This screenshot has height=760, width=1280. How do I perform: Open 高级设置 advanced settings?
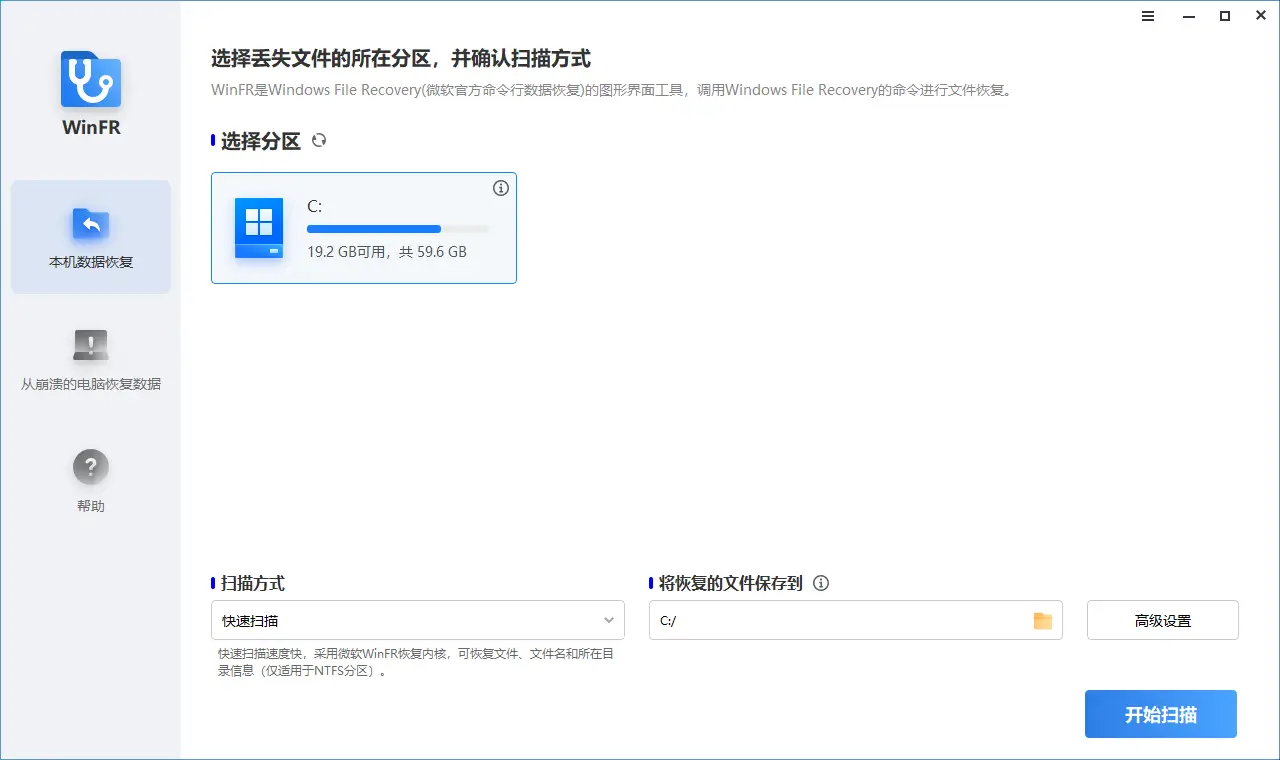click(1162, 620)
